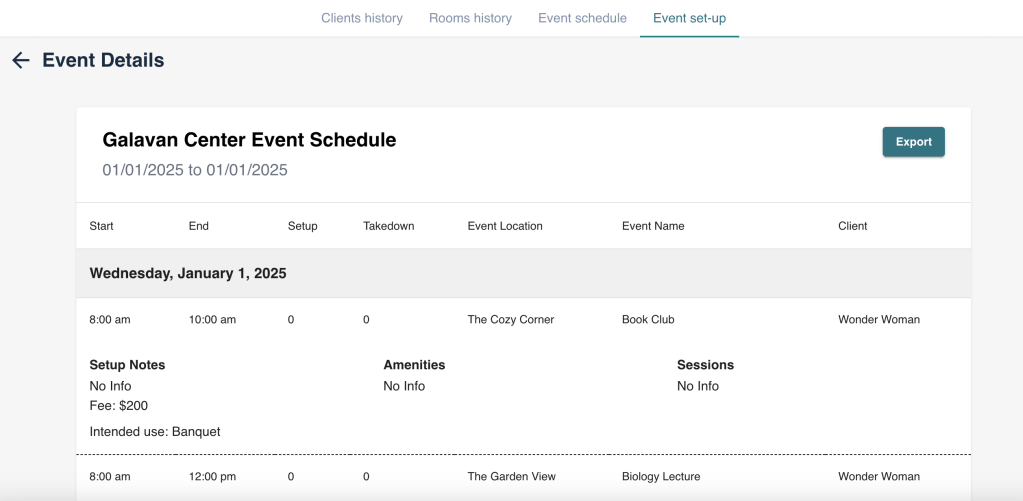Click the Start column header

(x=101, y=226)
